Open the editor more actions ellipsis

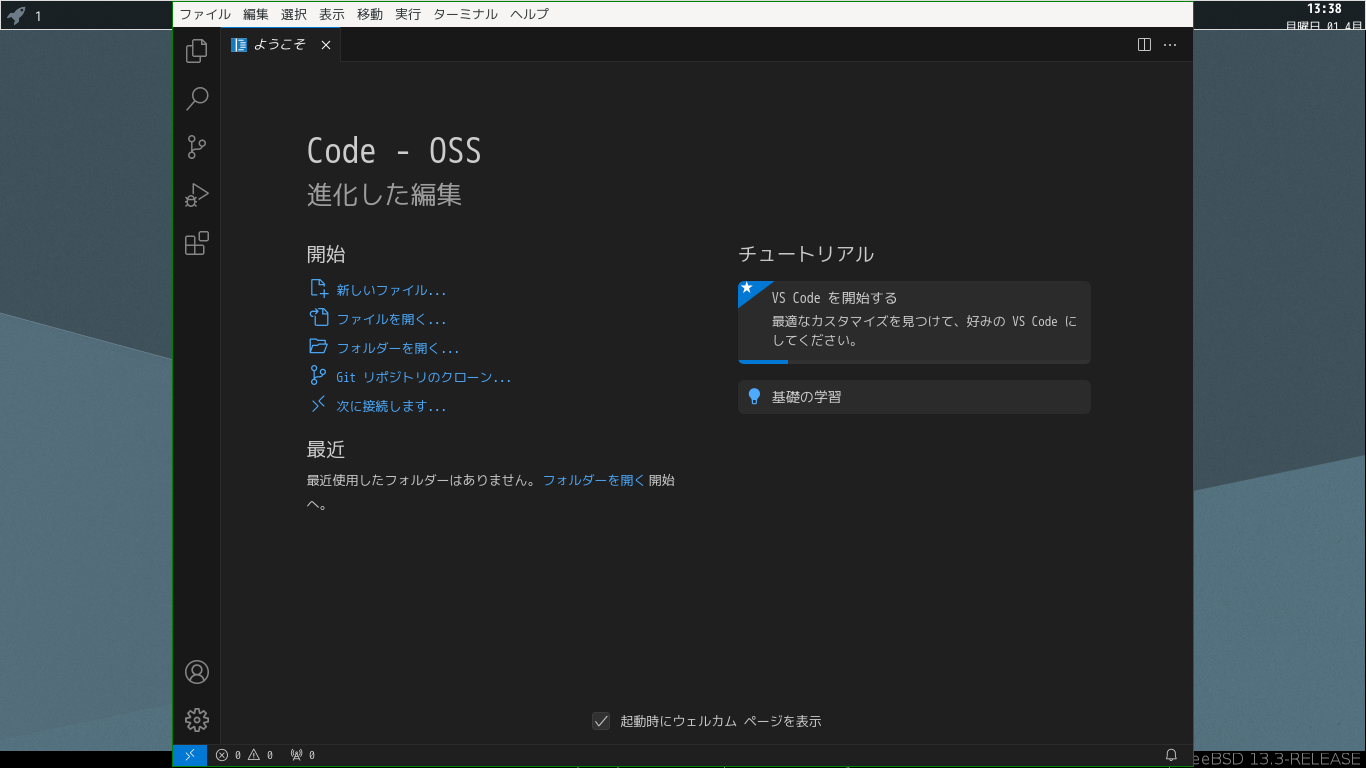pyautogui.click(x=1170, y=45)
